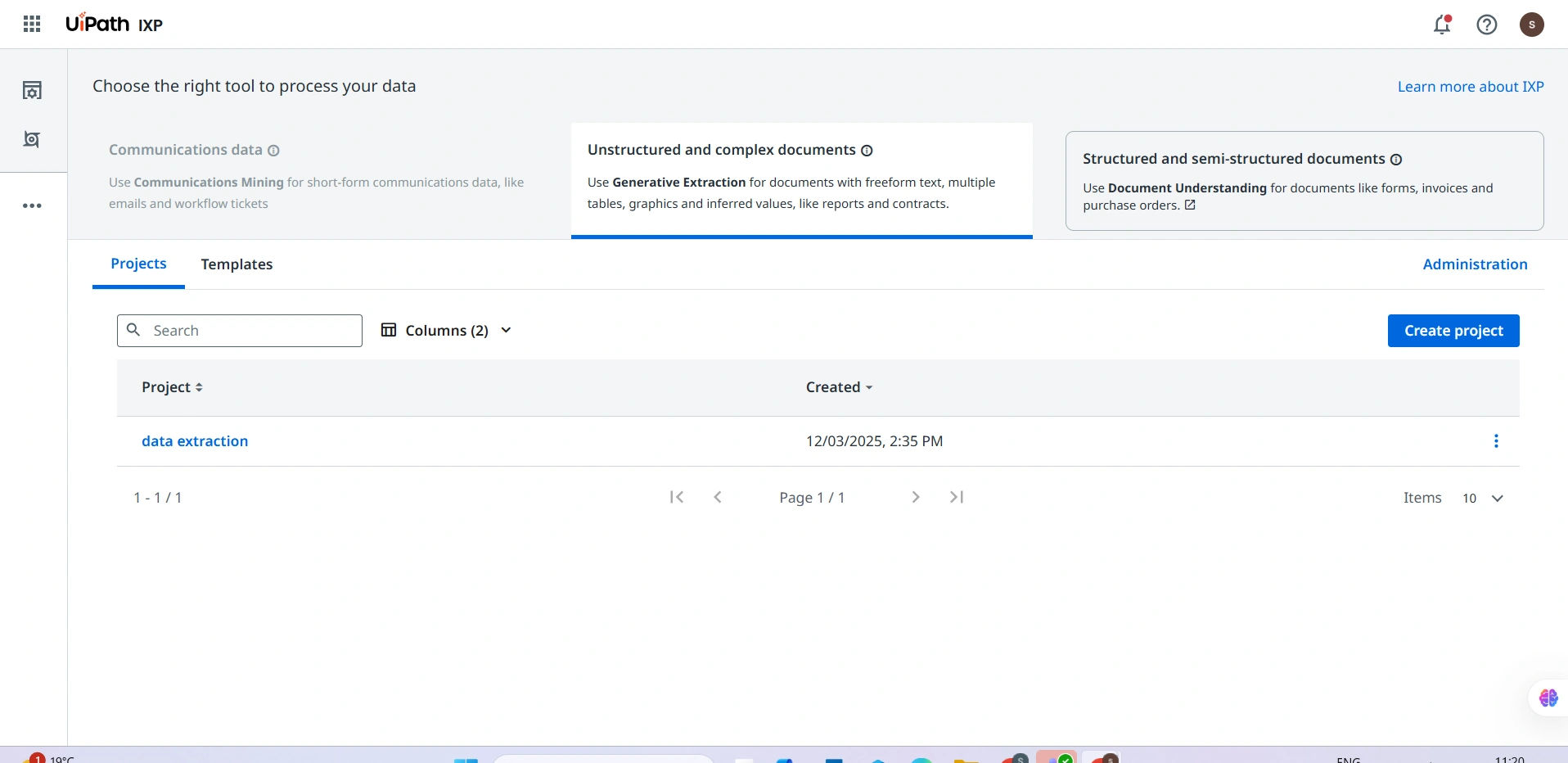Go to the next page

[x=916, y=497]
